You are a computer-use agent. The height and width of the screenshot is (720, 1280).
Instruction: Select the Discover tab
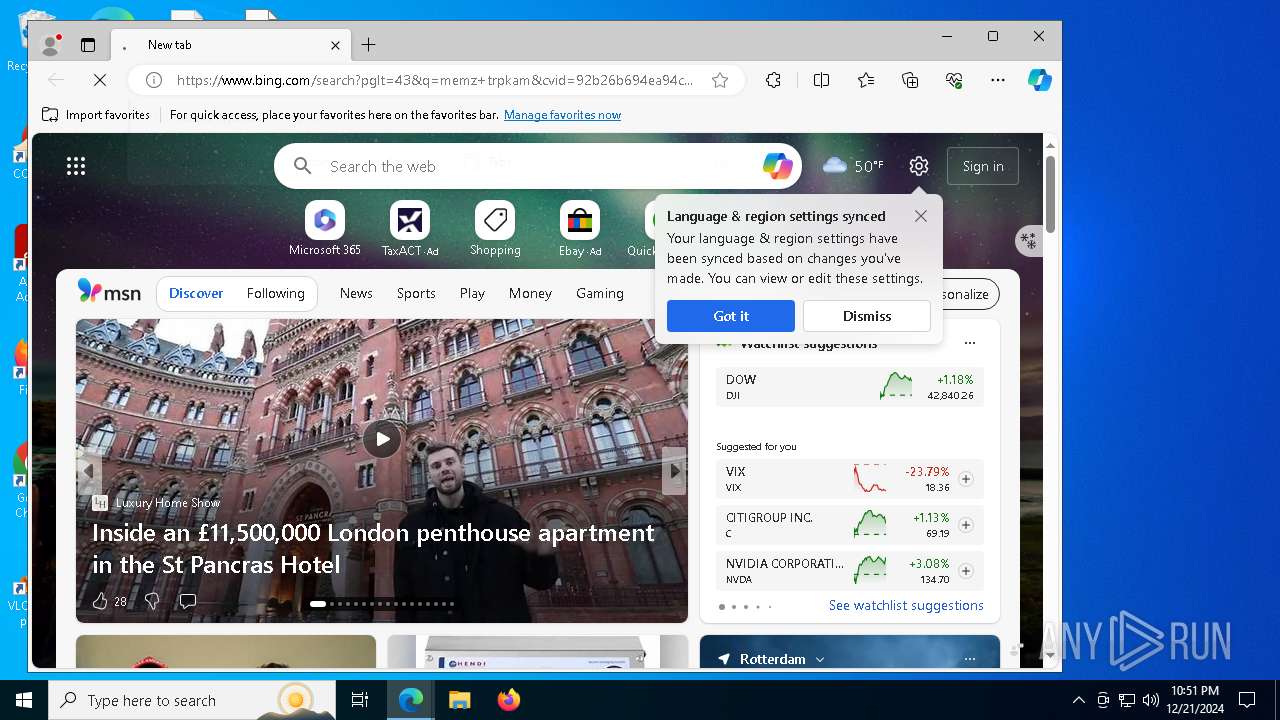196,293
